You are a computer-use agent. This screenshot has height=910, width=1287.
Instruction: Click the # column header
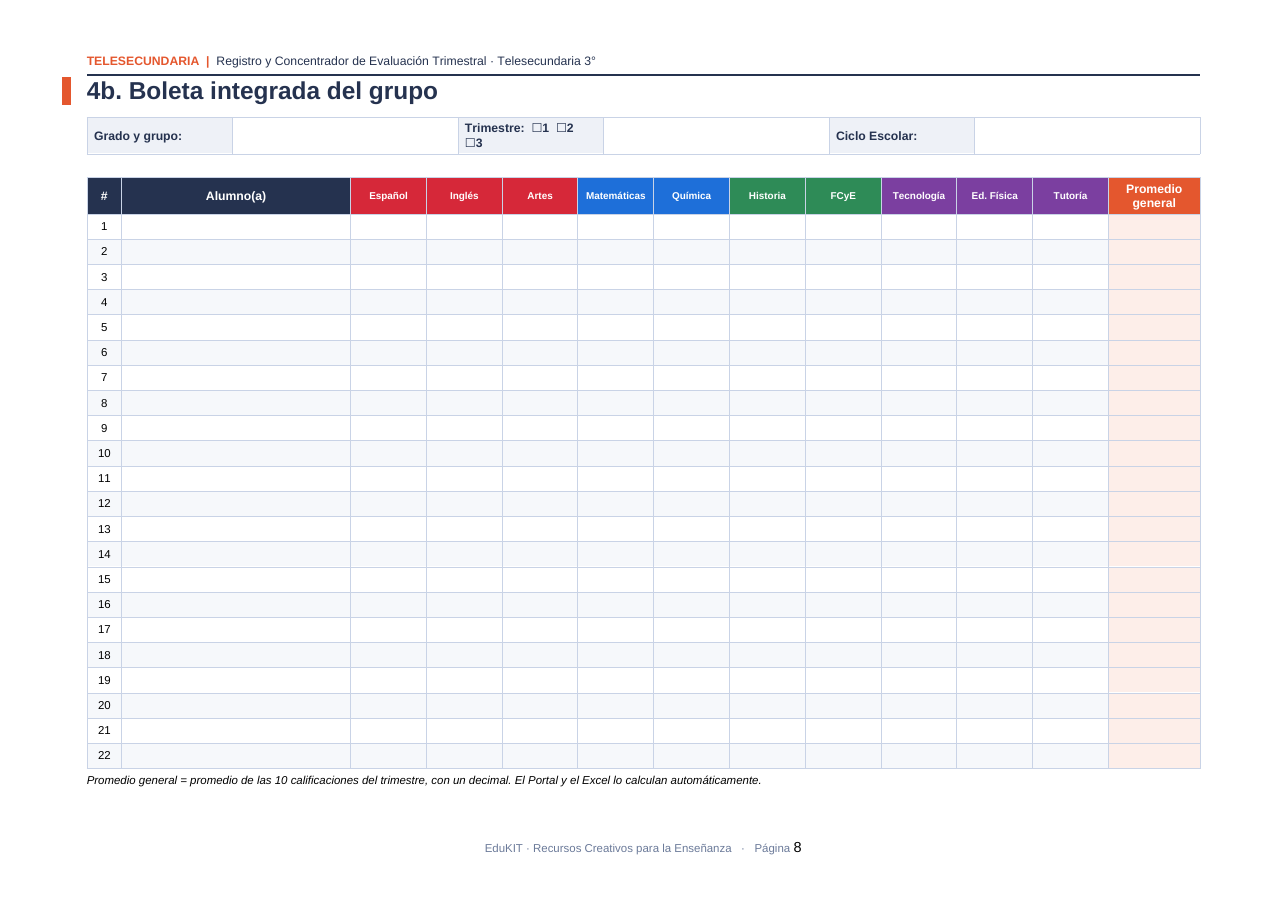pos(104,196)
